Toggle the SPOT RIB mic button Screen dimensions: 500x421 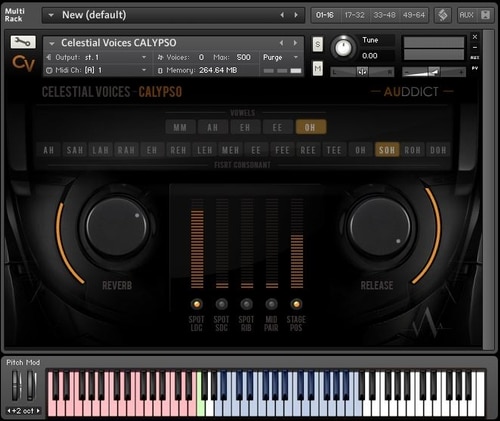246,304
